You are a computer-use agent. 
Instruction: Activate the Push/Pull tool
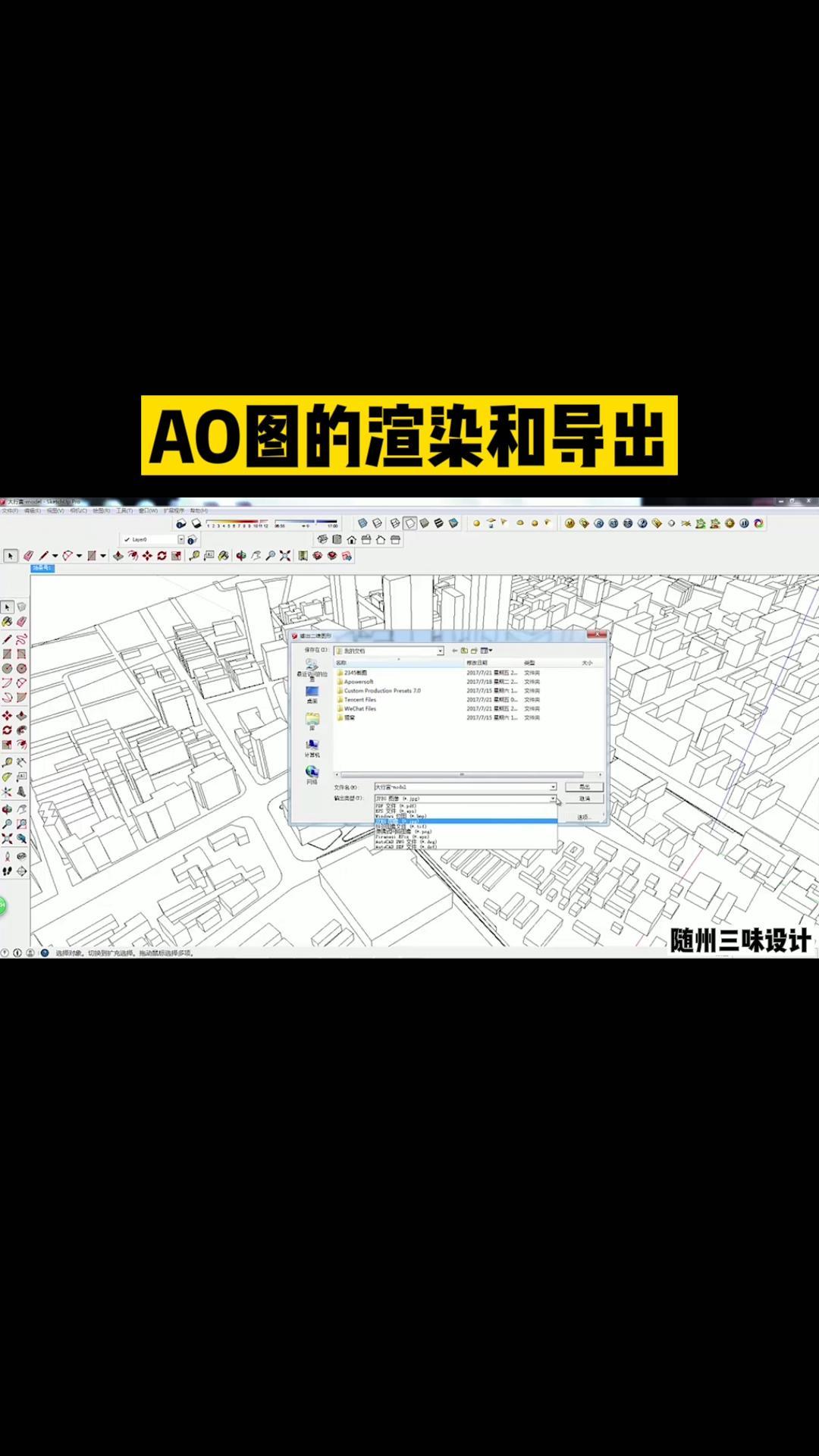click(118, 556)
